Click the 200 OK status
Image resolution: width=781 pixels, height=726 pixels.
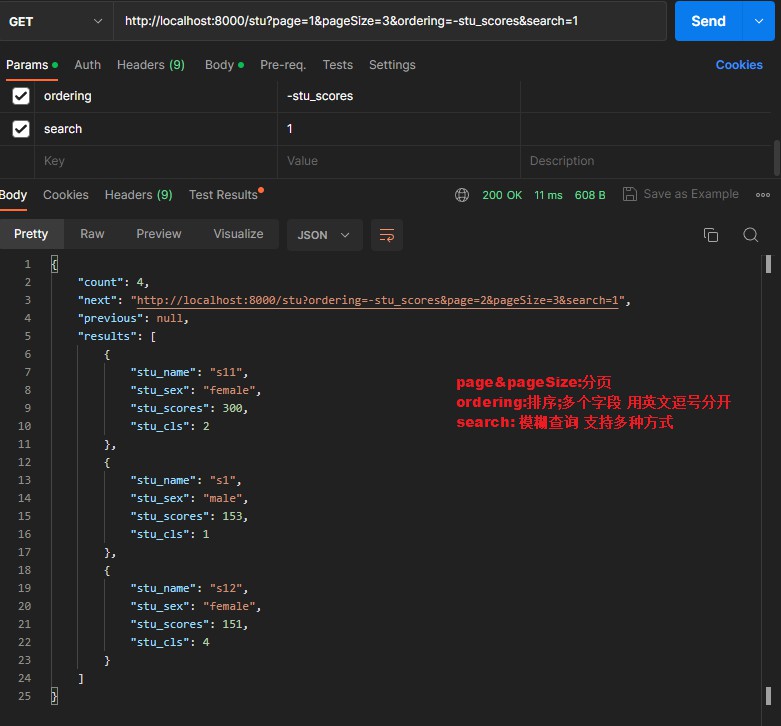pyautogui.click(x=502, y=195)
